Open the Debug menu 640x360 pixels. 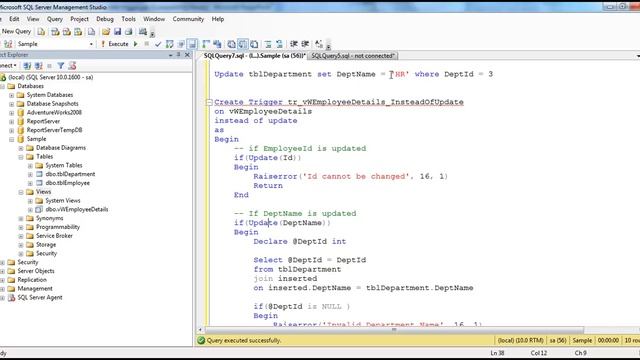pyautogui.click(x=105, y=19)
